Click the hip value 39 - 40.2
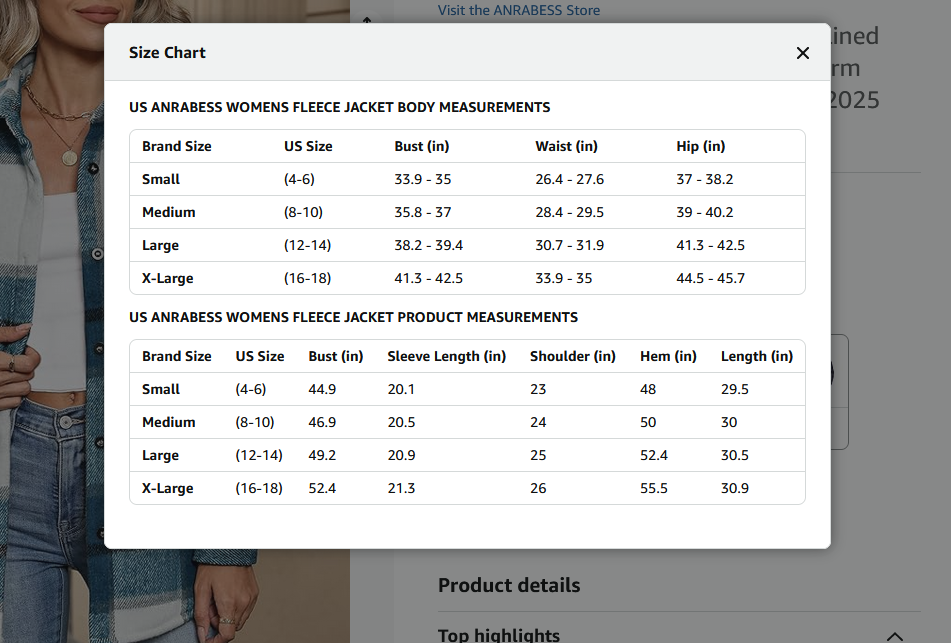 (705, 212)
